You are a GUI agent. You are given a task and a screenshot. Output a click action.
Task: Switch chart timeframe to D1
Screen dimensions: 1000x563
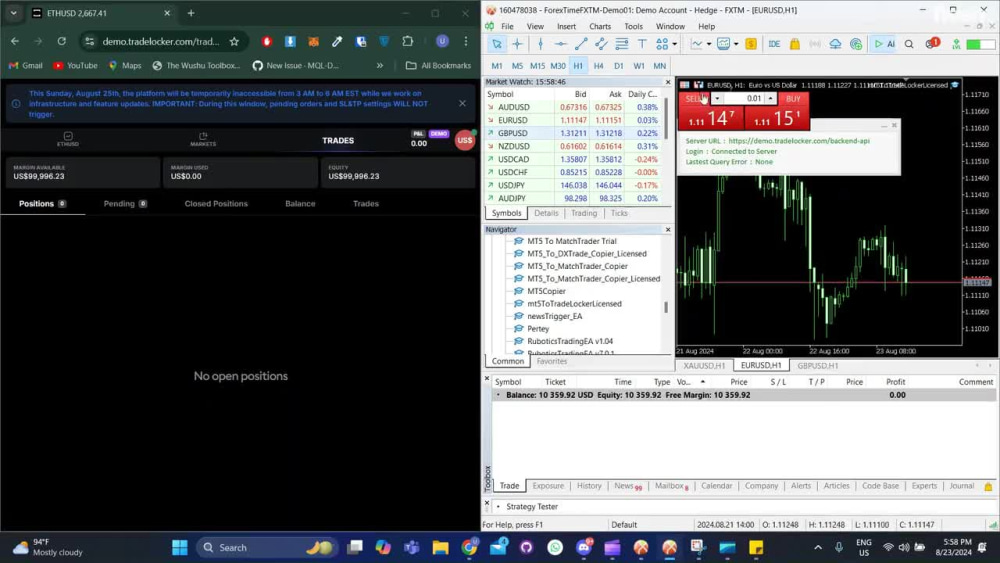click(x=619, y=66)
